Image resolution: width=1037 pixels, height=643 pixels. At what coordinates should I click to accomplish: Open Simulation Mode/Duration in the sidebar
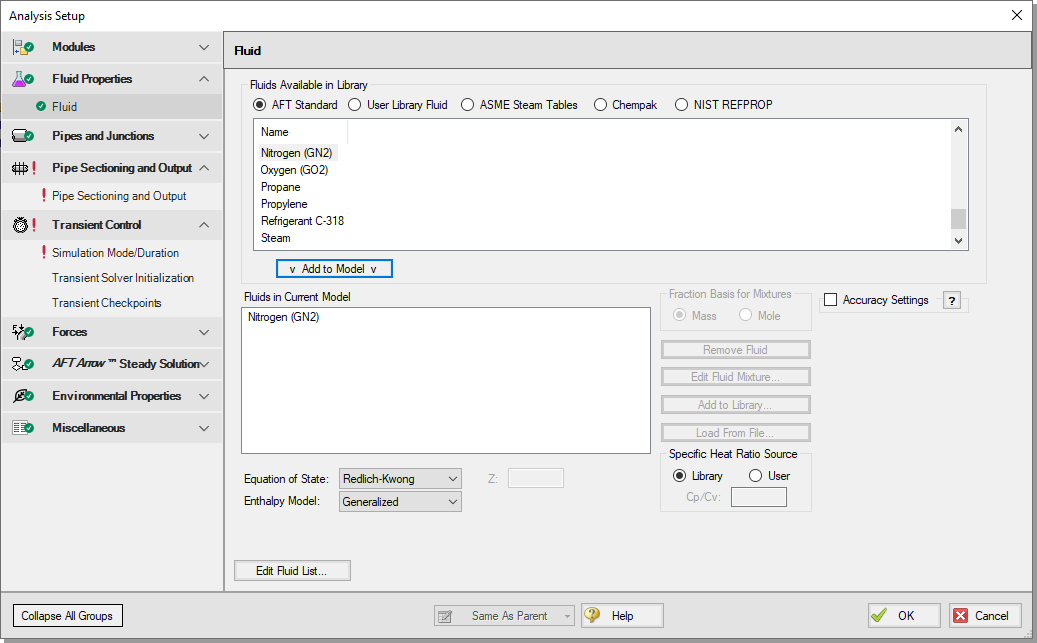(x=115, y=253)
